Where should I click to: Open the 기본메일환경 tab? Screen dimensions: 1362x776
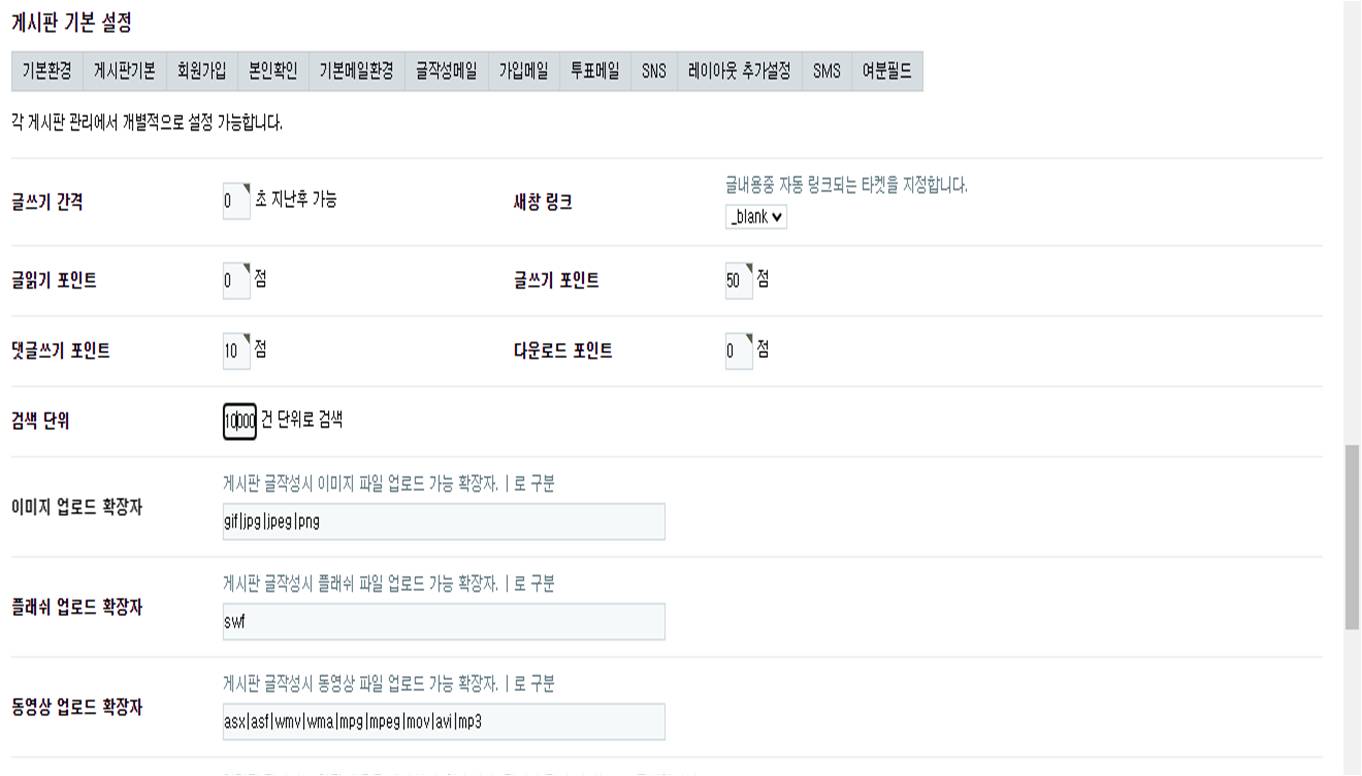(x=356, y=71)
